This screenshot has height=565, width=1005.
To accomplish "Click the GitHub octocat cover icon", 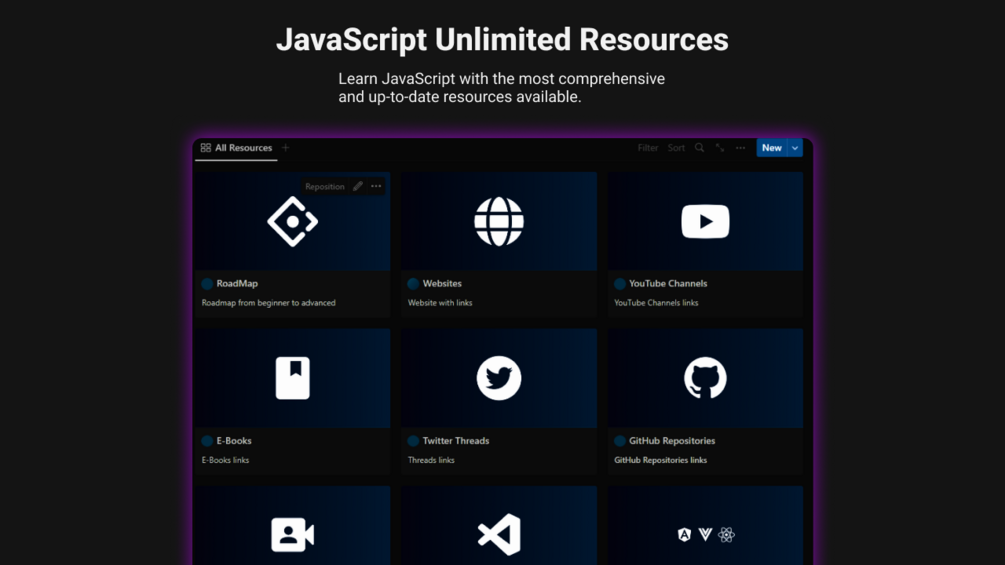I will [705, 378].
